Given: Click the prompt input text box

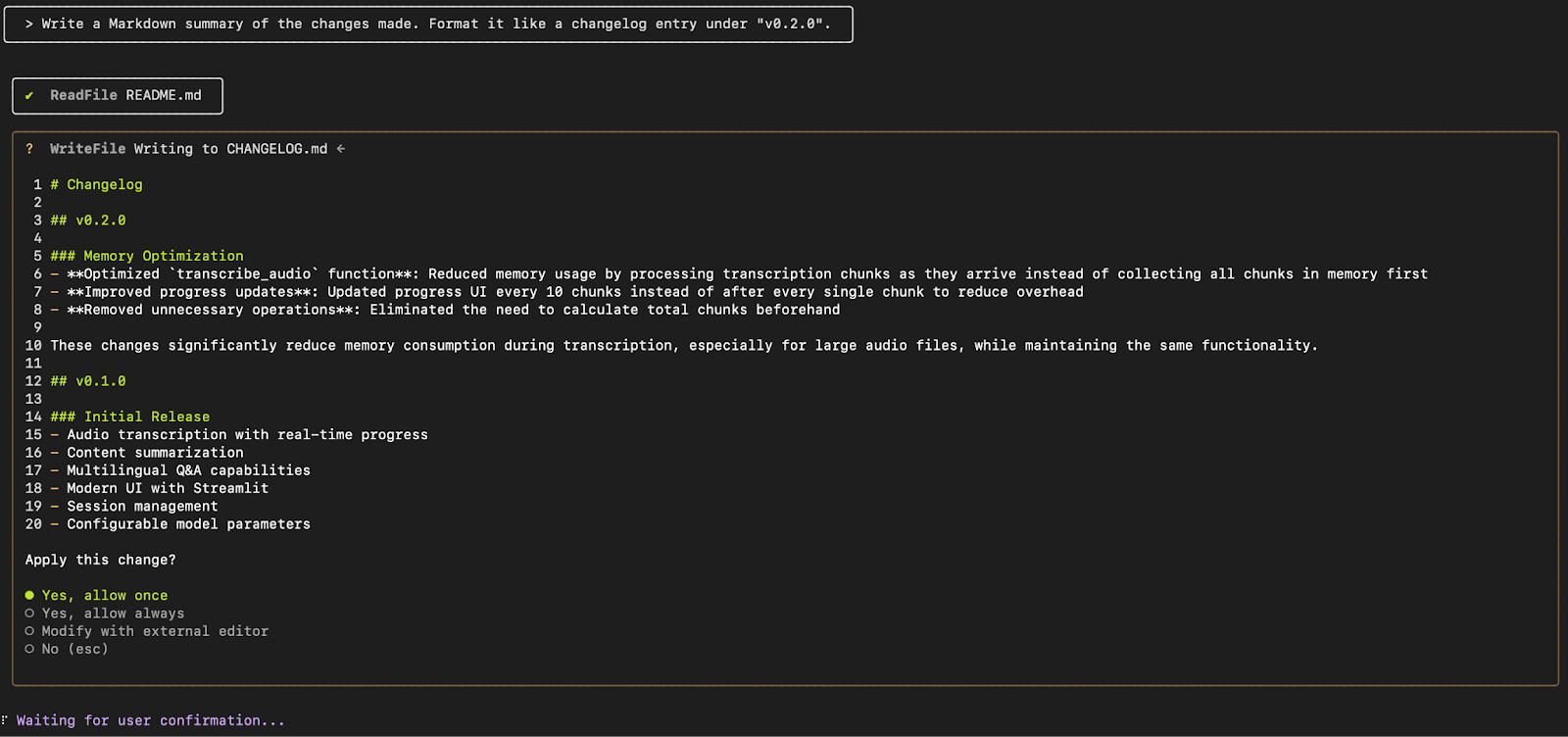Looking at the screenshot, I should click(428, 25).
